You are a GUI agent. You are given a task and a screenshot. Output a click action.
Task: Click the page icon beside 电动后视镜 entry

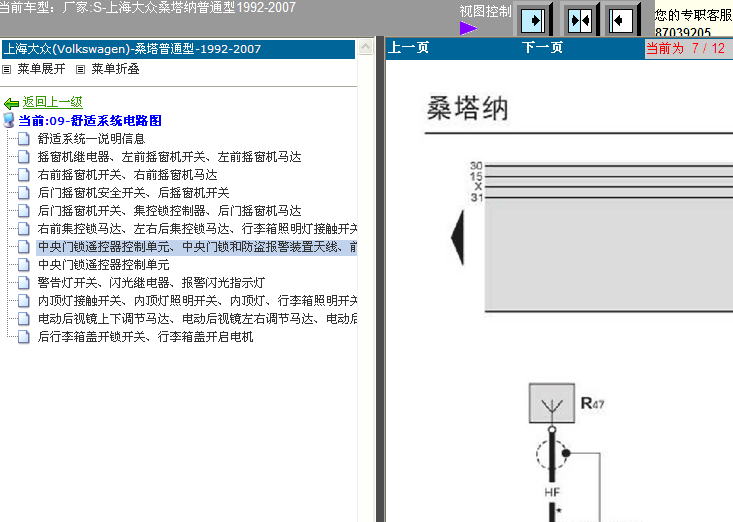pos(24,319)
